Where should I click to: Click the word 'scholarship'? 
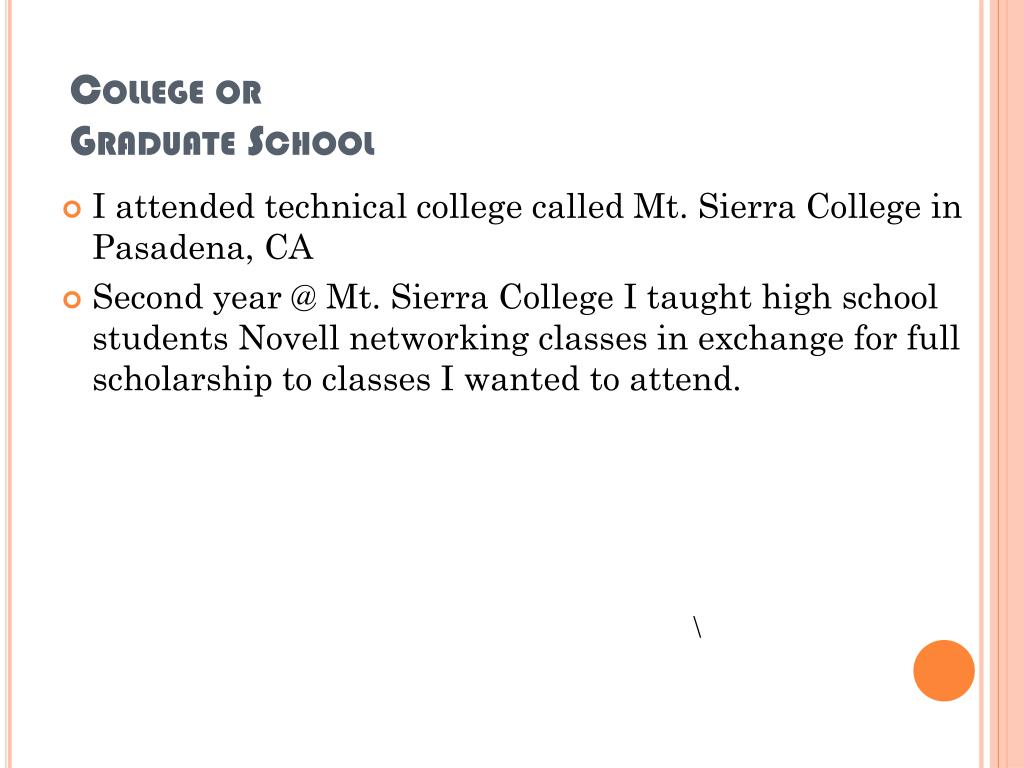click(x=182, y=379)
